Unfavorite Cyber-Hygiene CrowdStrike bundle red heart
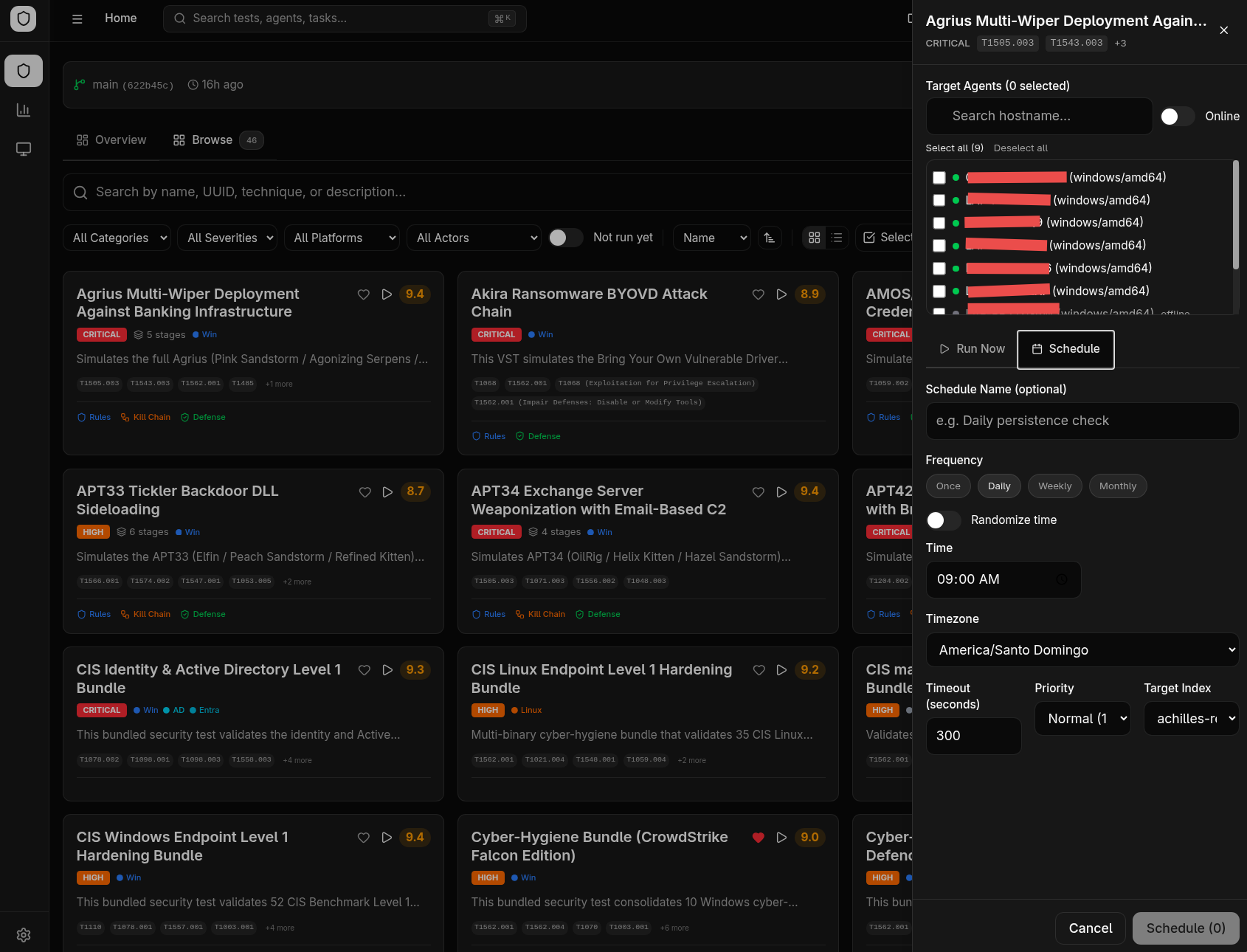 point(758,838)
